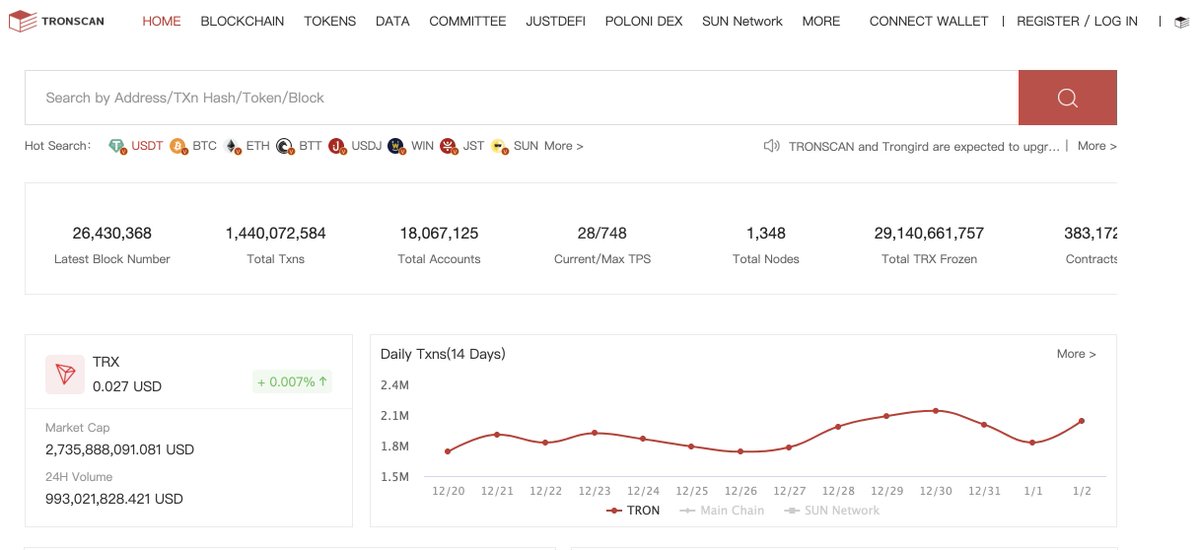Screen dimensions: 1200x550
Task: Open the TOKENS menu
Action: 330,21
